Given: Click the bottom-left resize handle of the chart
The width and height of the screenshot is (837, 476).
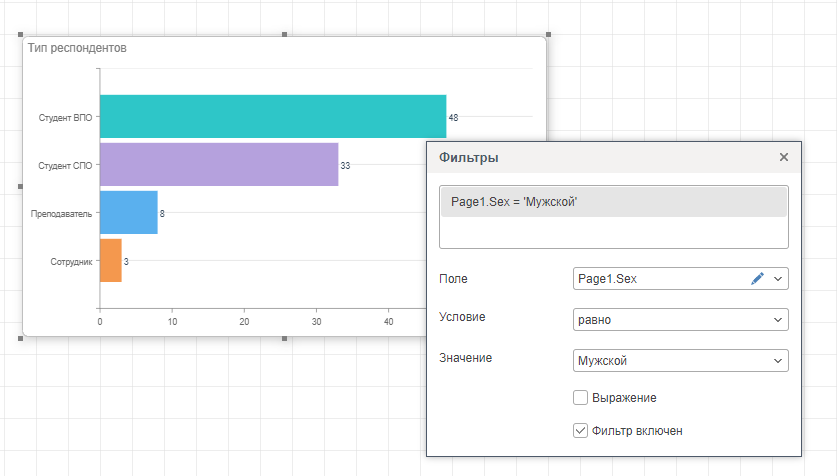Looking at the screenshot, I should click(22, 338).
